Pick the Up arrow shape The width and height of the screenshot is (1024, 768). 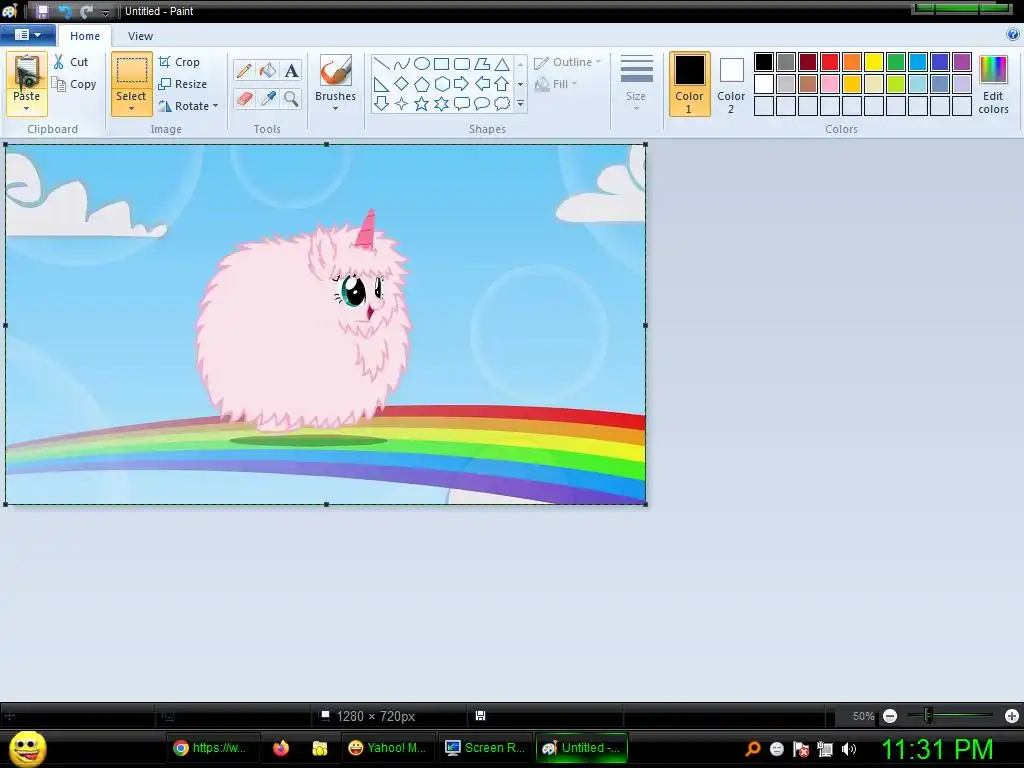(502, 84)
